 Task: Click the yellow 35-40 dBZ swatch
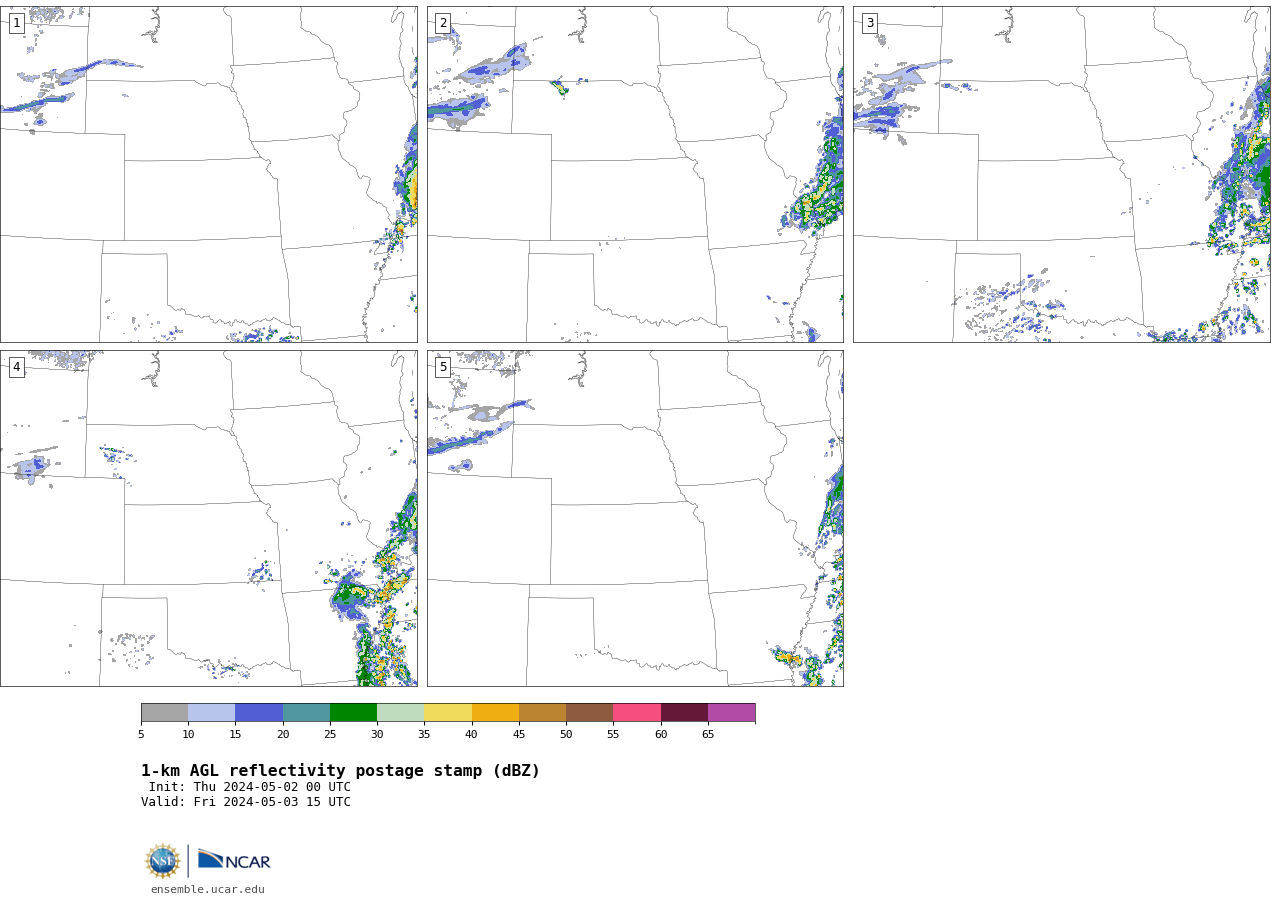pos(448,713)
